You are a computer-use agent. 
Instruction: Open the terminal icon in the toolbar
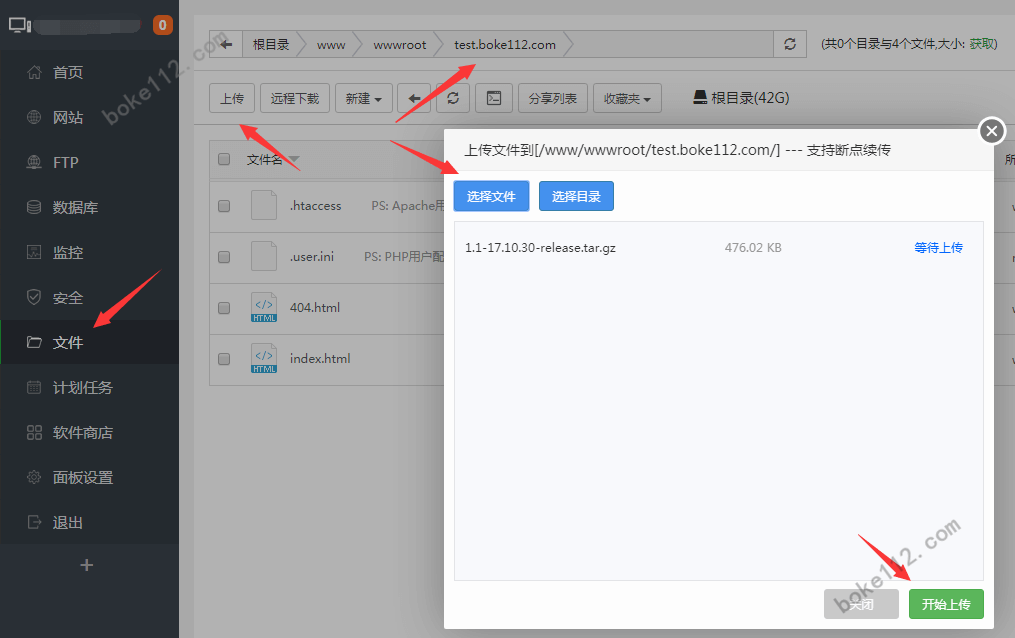492,97
